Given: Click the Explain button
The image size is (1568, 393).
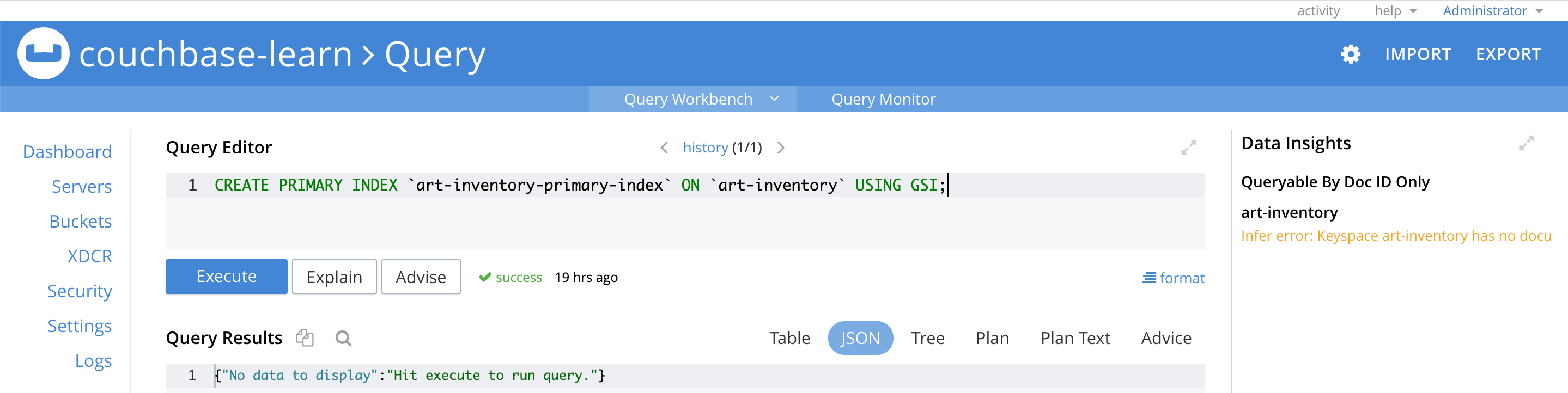Looking at the screenshot, I should pos(334,277).
